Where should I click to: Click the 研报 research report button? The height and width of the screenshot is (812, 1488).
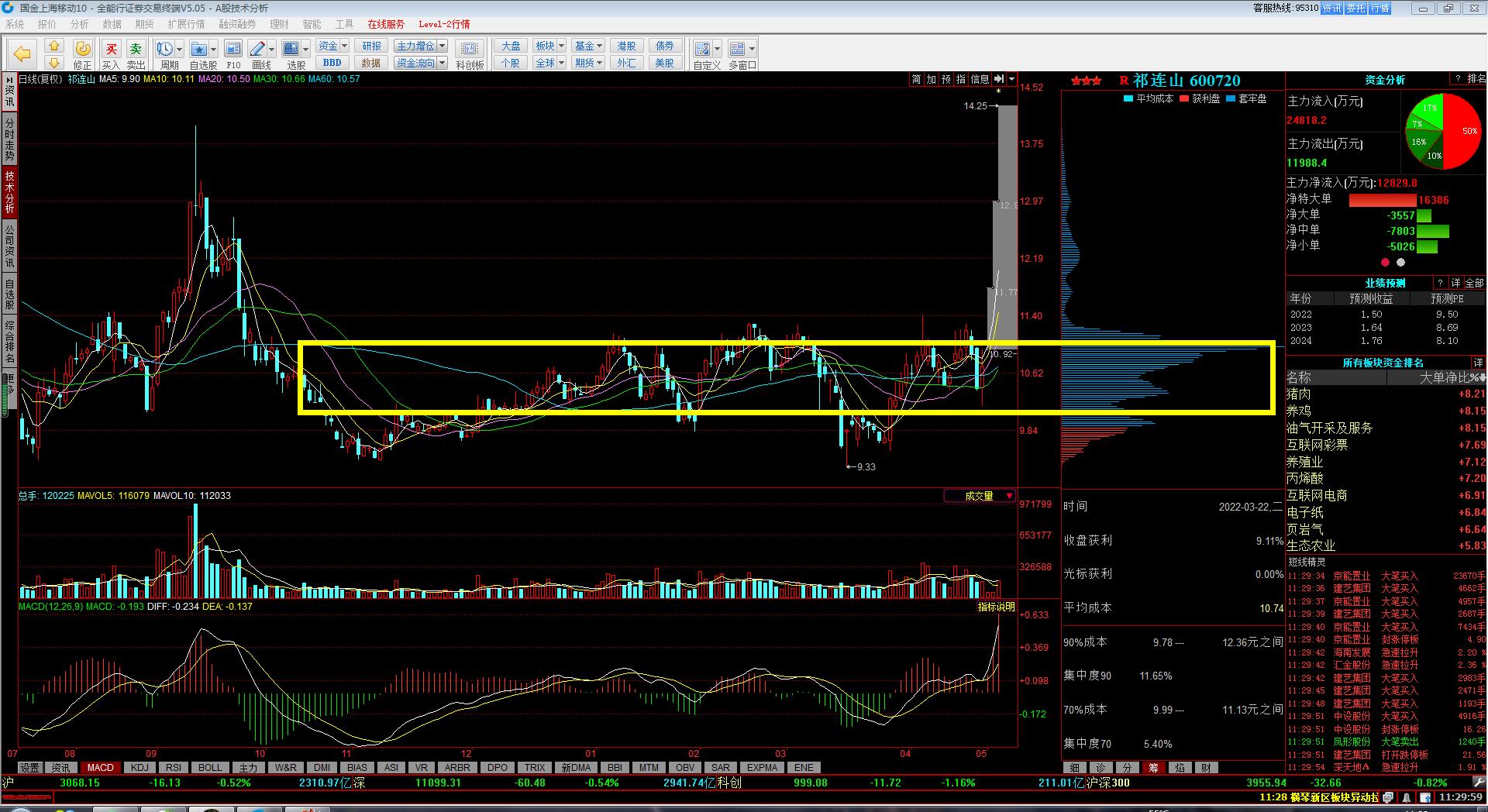[371, 46]
